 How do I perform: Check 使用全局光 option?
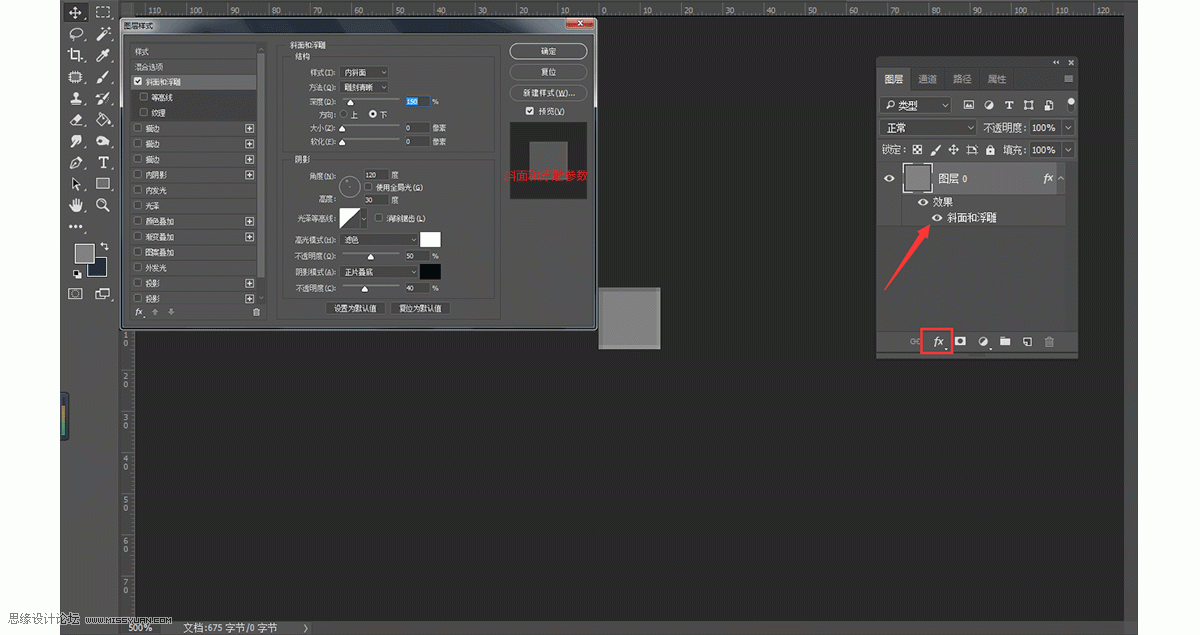369,187
